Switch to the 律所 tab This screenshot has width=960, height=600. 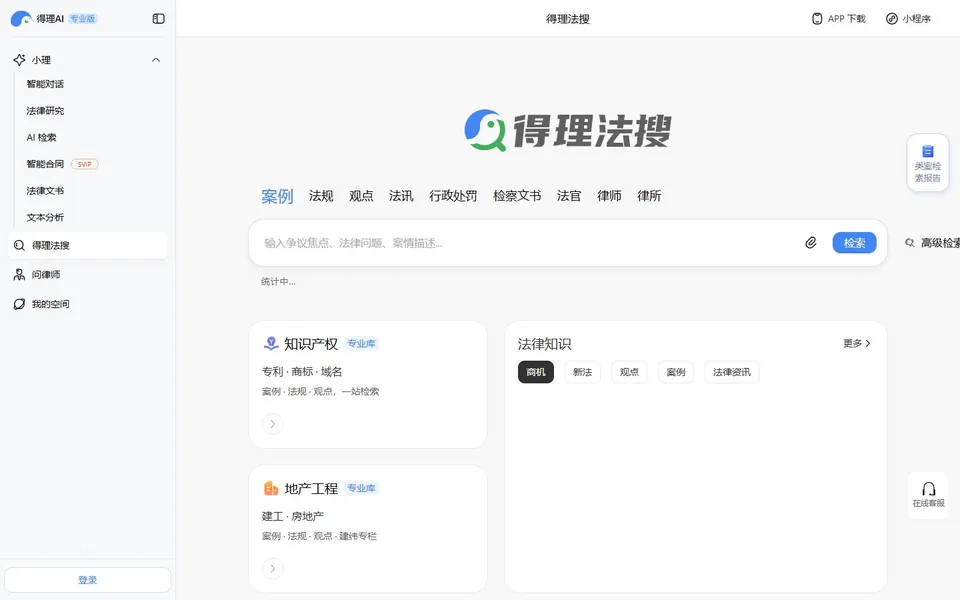[649, 196]
